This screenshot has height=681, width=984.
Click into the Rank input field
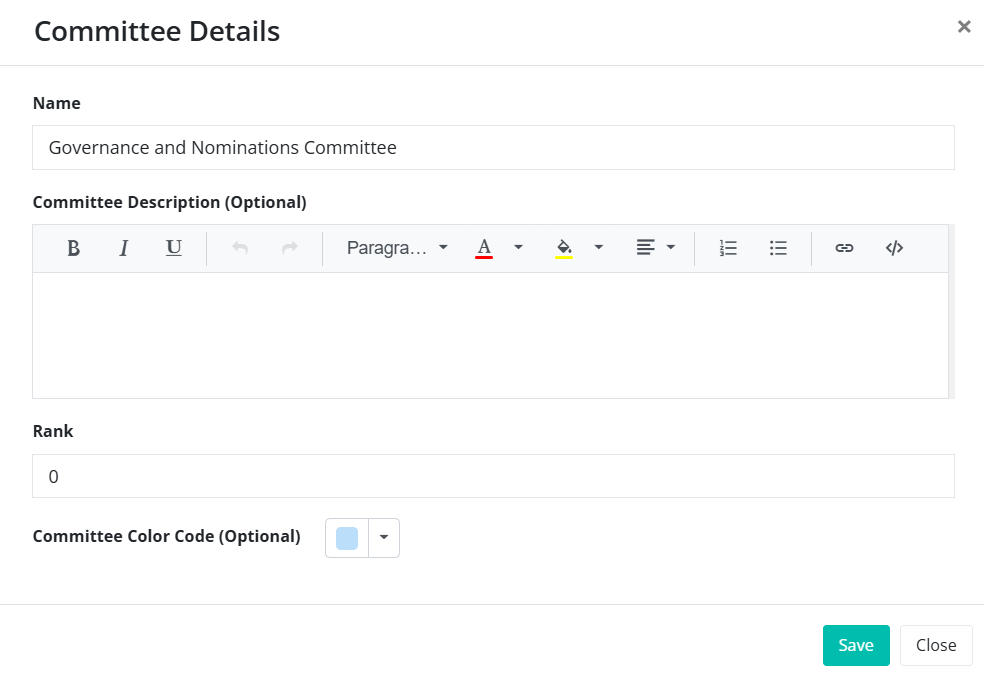(493, 476)
